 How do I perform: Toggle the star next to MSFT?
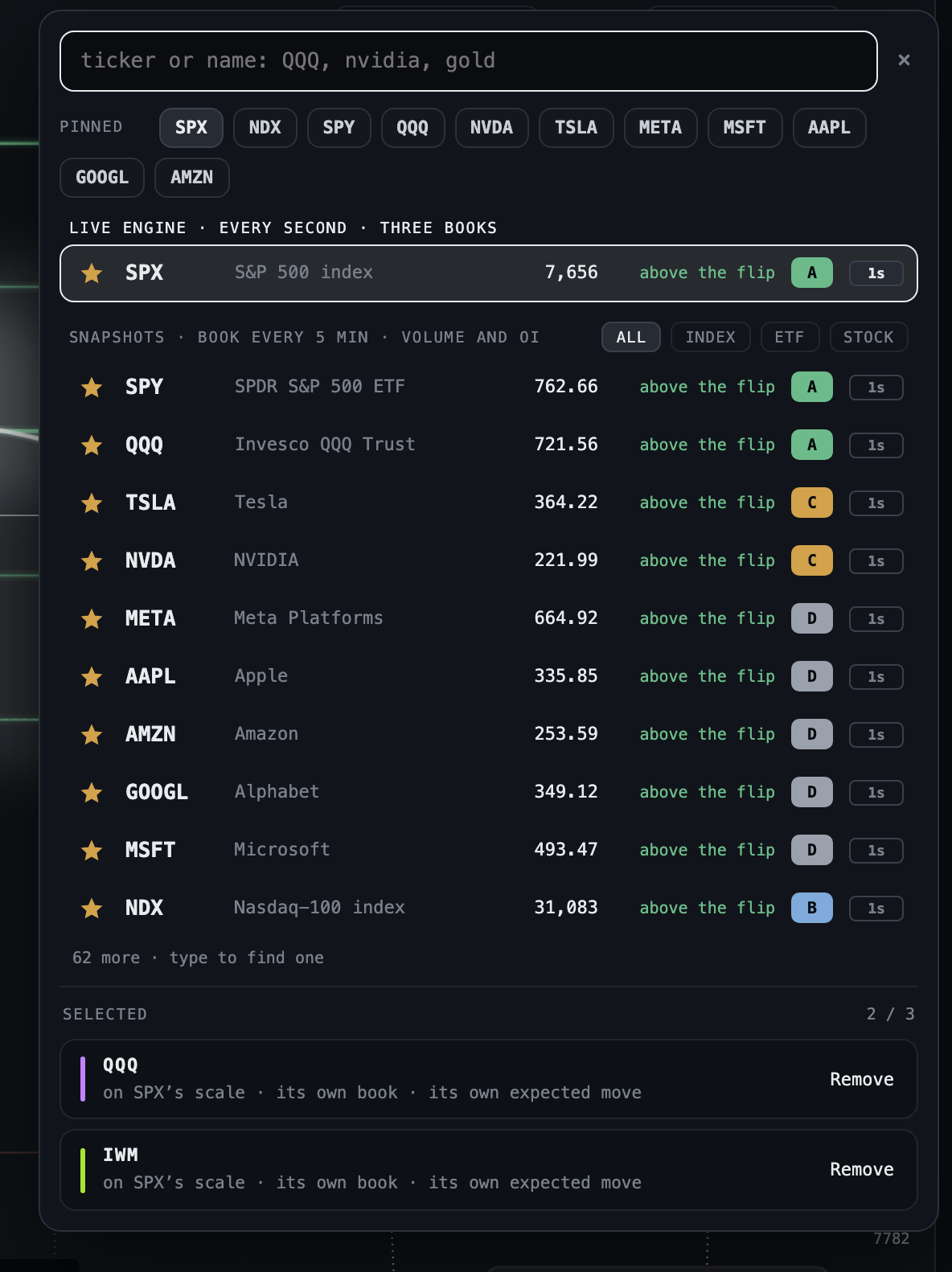point(92,851)
